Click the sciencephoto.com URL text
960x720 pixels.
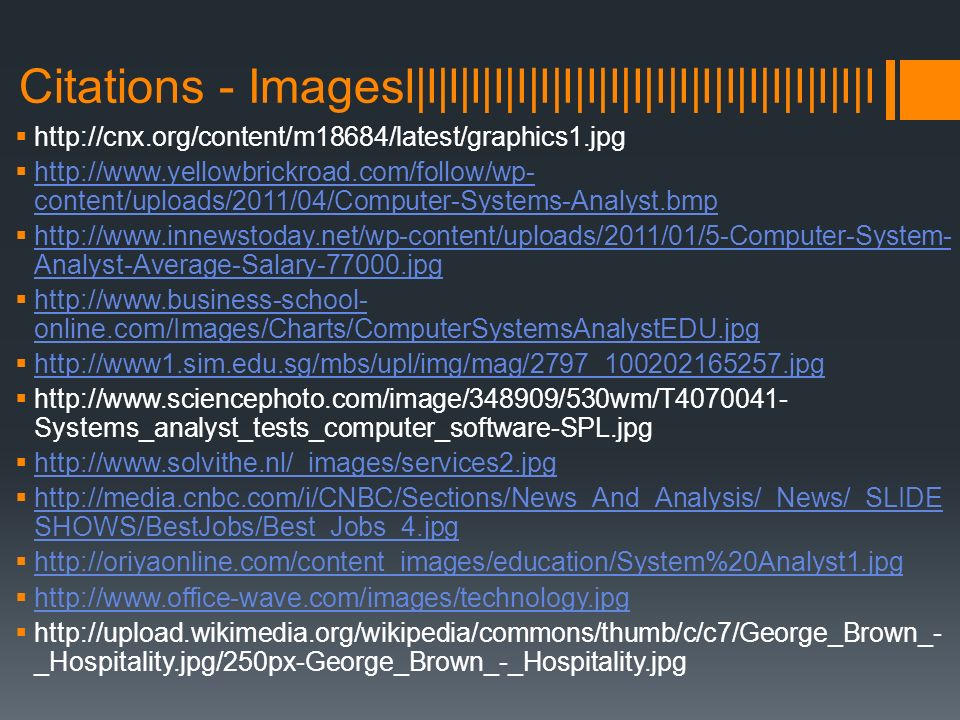point(411,413)
